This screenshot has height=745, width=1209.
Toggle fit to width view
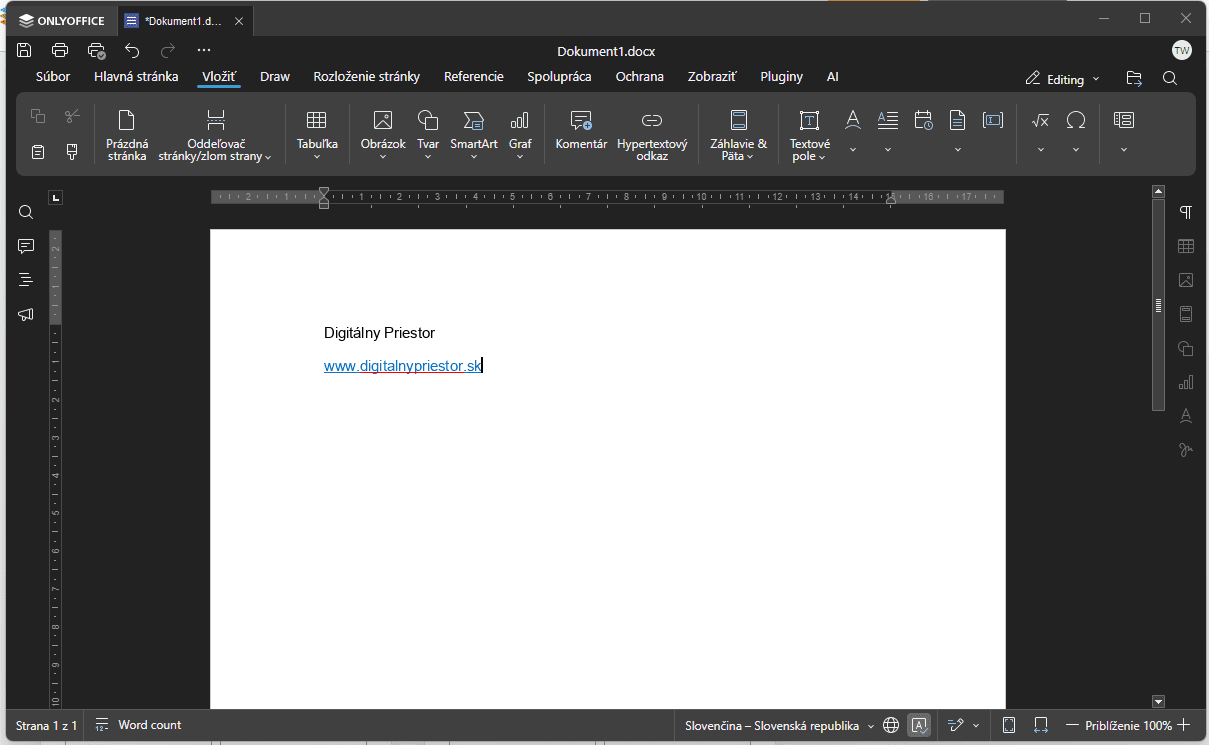coord(1041,725)
